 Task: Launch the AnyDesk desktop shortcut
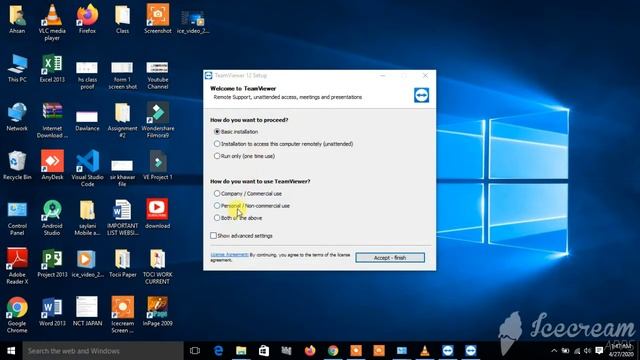click(x=52, y=165)
